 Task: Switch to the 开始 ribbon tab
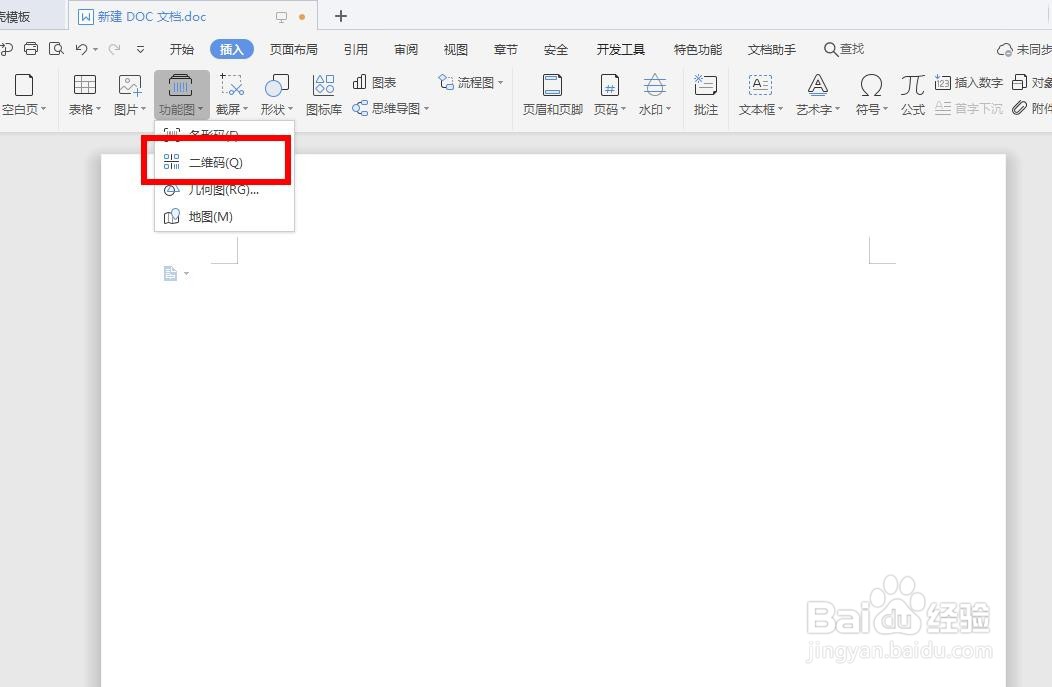pos(182,49)
